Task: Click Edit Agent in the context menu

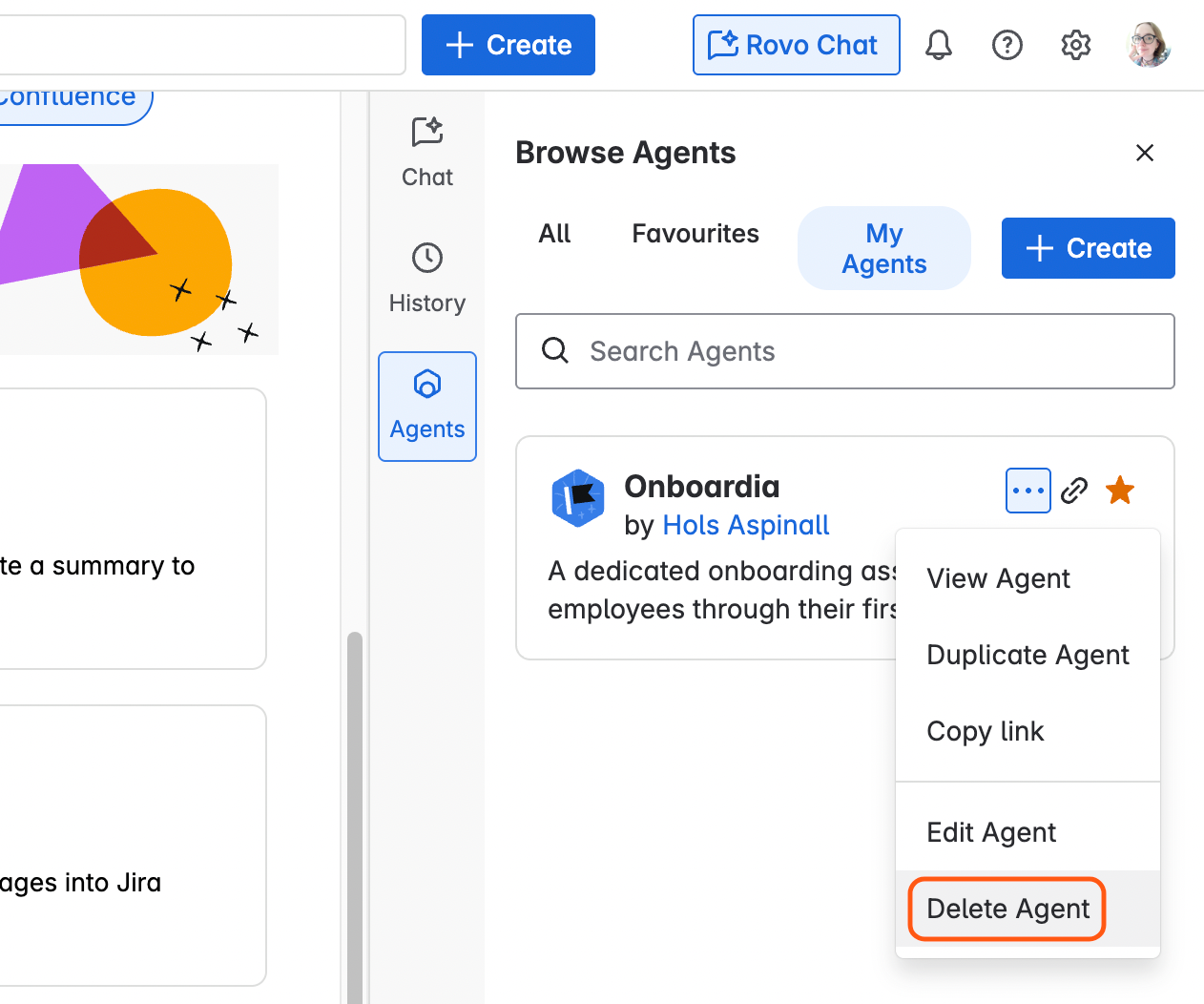Action: click(x=991, y=831)
